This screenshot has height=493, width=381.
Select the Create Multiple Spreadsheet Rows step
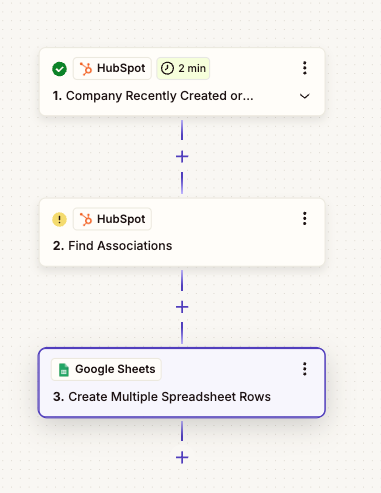(x=182, y=383)
